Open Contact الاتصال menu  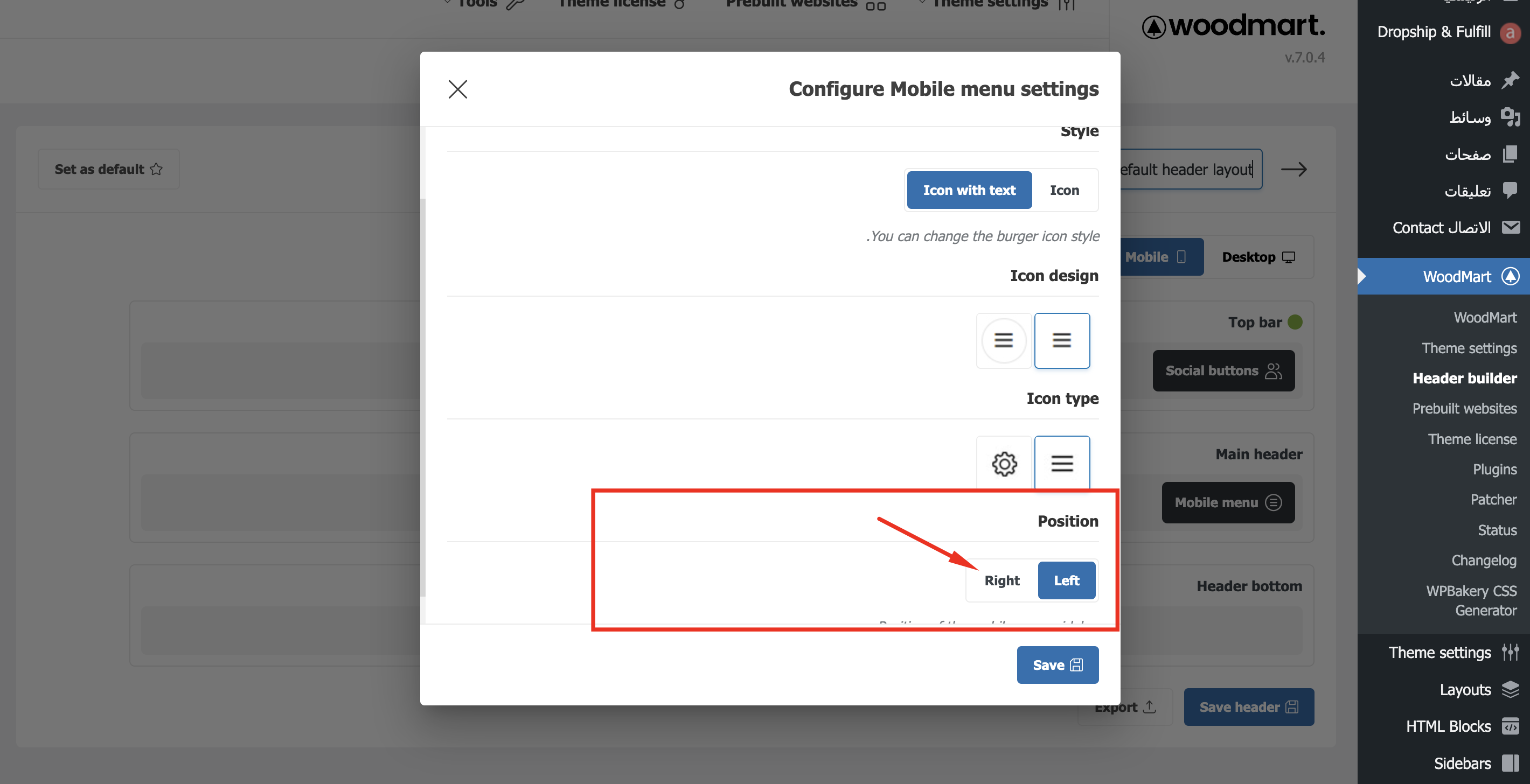point(1443,227)
